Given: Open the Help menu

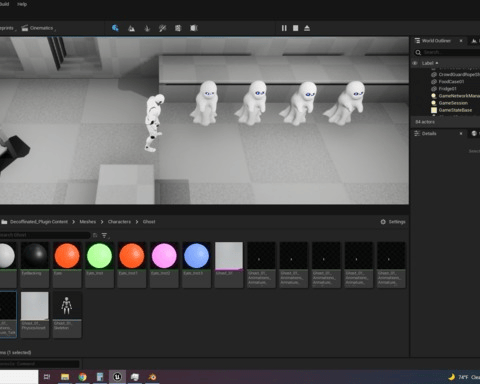Looking at the screenshot, I should 22,4.
